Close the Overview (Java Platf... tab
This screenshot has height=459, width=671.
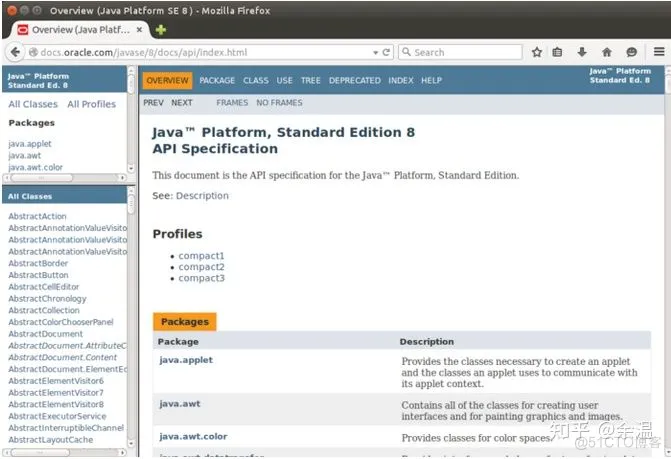pos(139,30)
